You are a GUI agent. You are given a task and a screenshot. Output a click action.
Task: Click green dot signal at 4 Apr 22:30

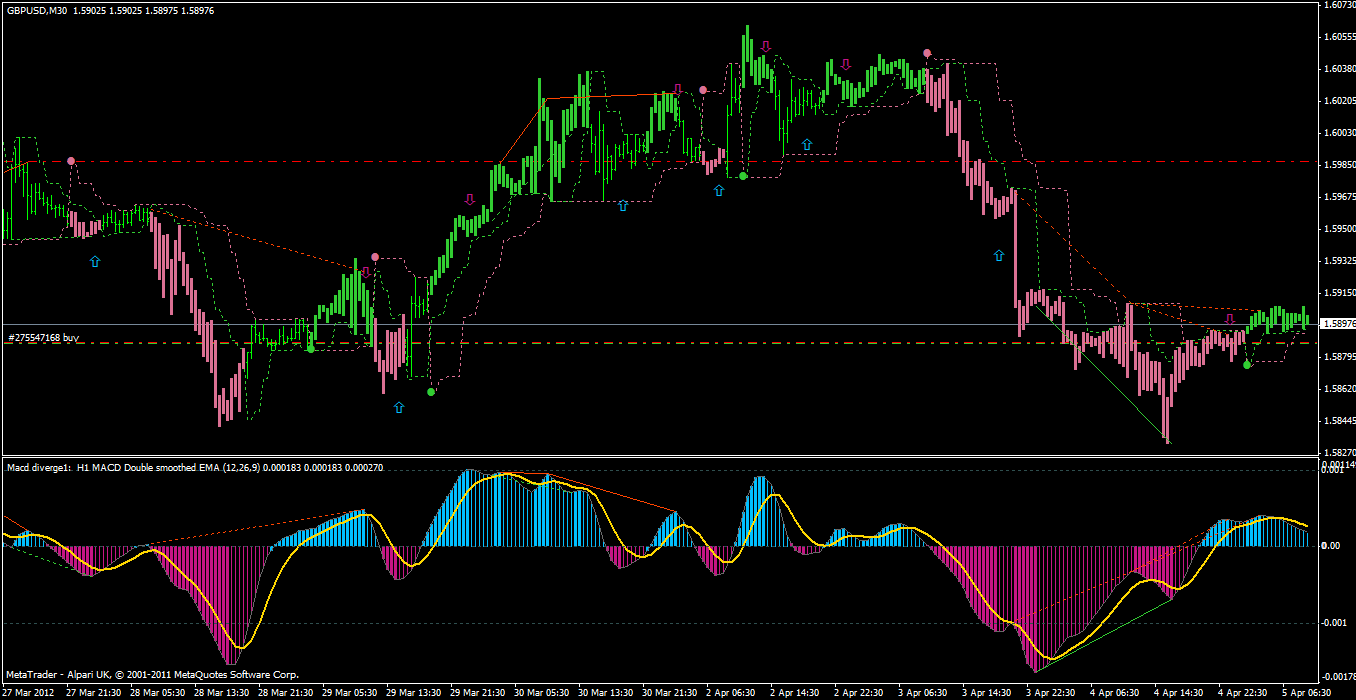1247,365
